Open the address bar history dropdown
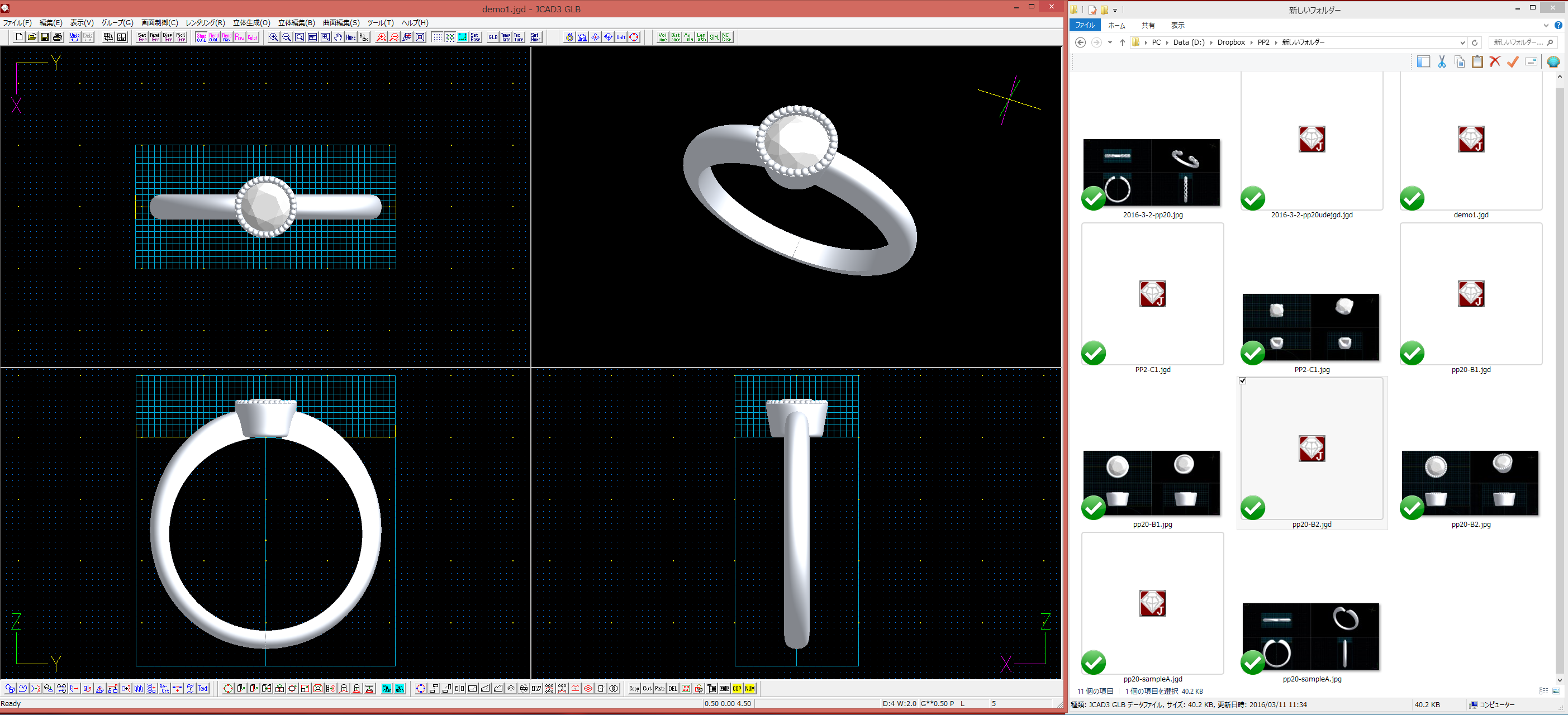The image size is (1568, 715). (1462, 42)
